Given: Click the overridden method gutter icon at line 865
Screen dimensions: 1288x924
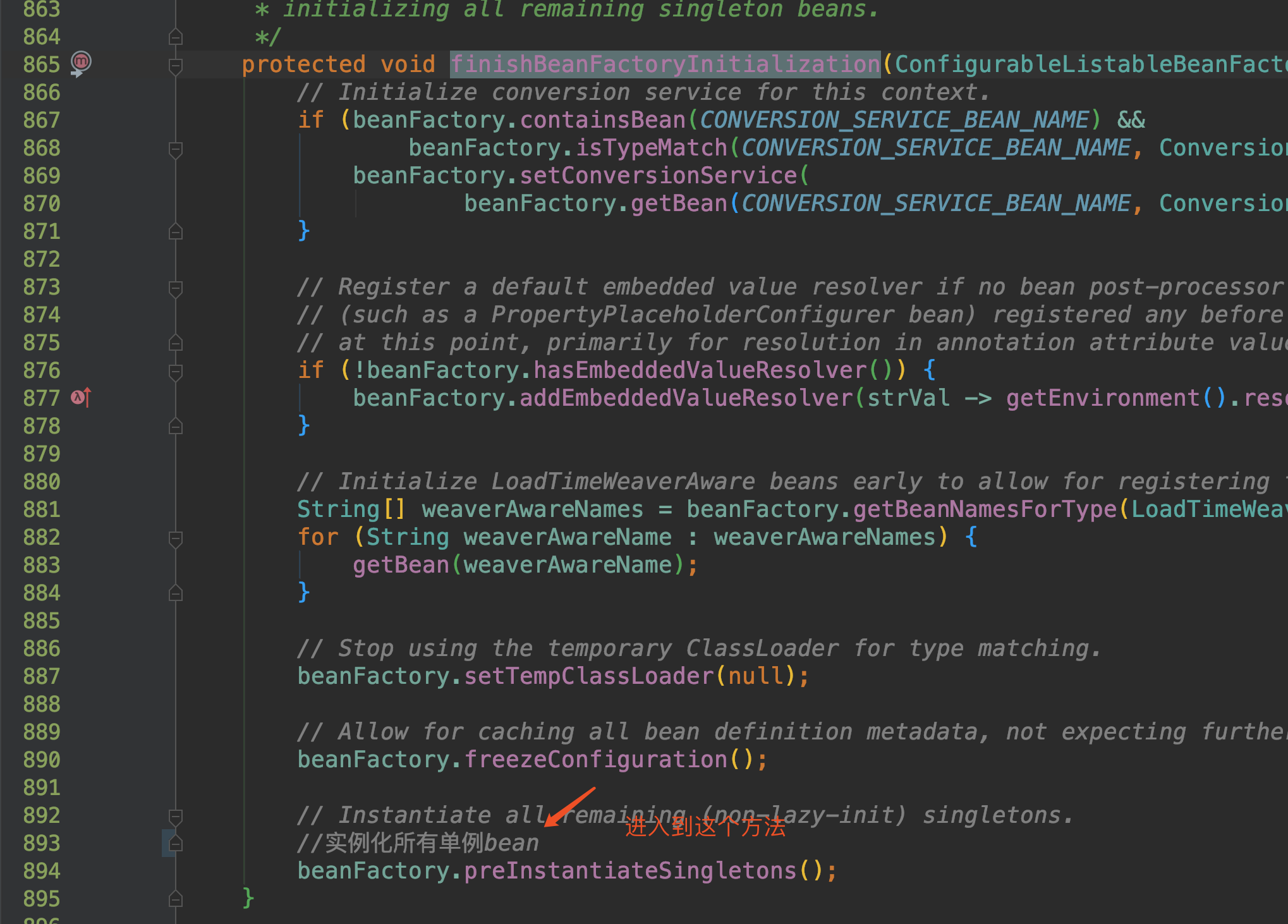Looking at the screenshot, I should click(x=81, y=63).
